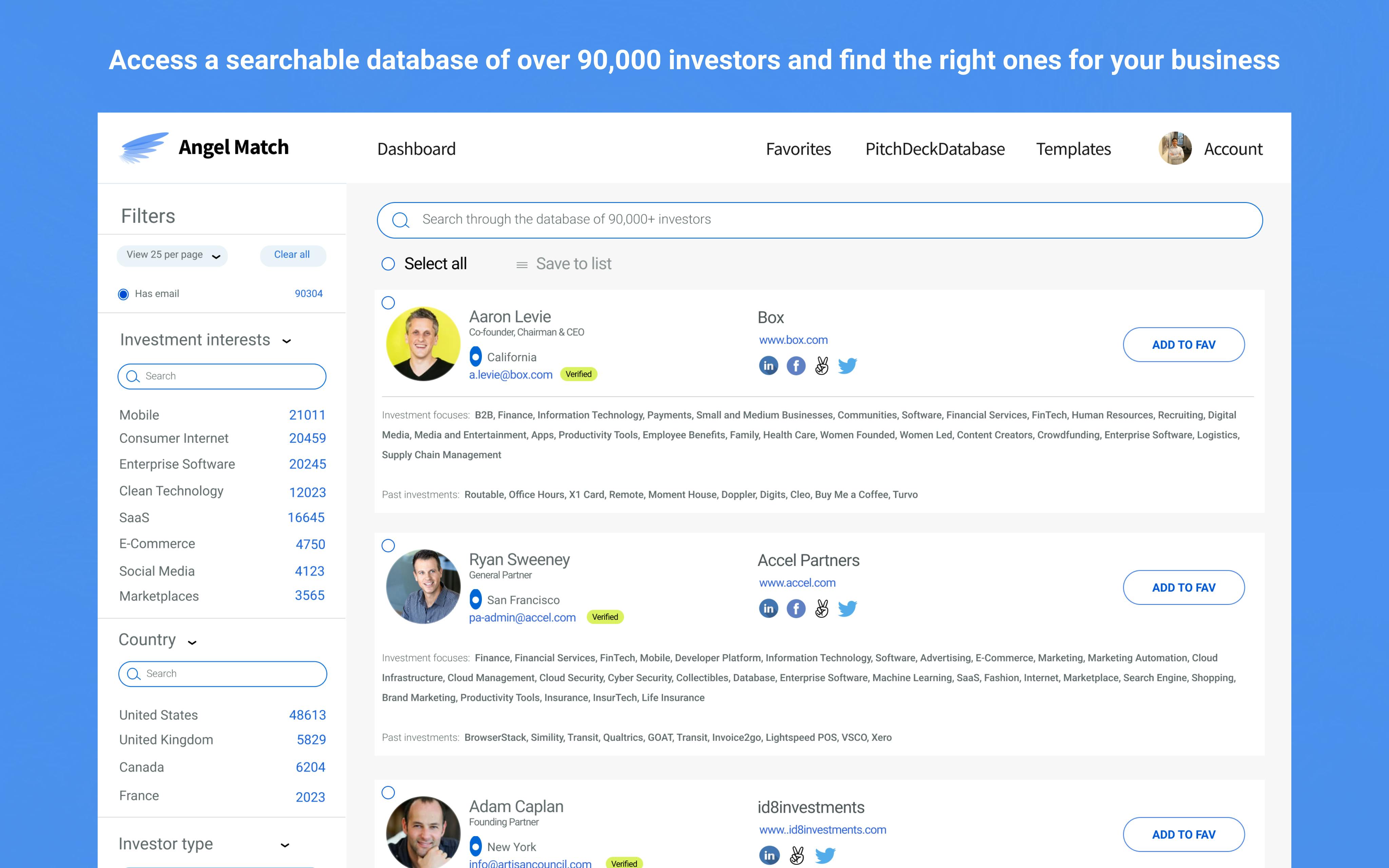
Task: Click the main investor database search field
Action: coord(820,220)
